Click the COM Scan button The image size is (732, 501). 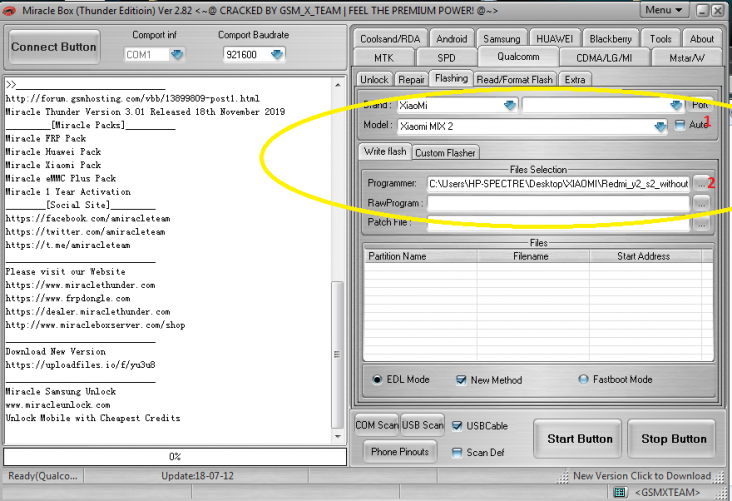(377, 425)
